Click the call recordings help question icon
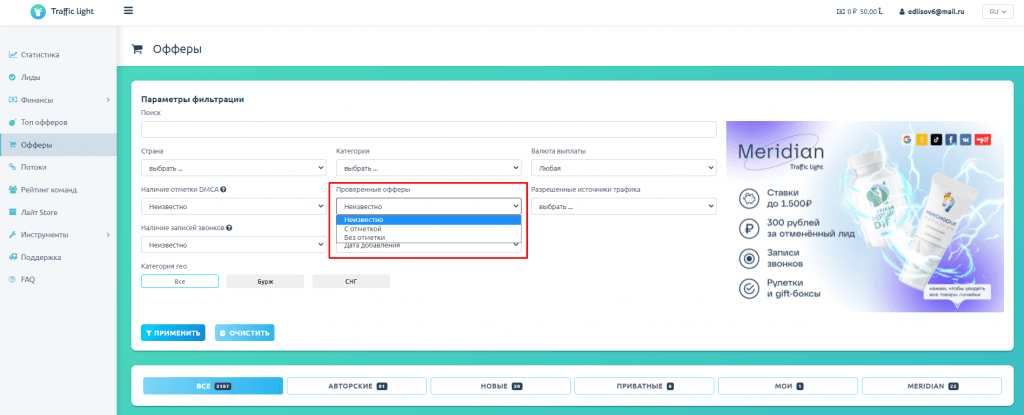The height and width of the screenshot is (415, 1024). coord(230,228)
